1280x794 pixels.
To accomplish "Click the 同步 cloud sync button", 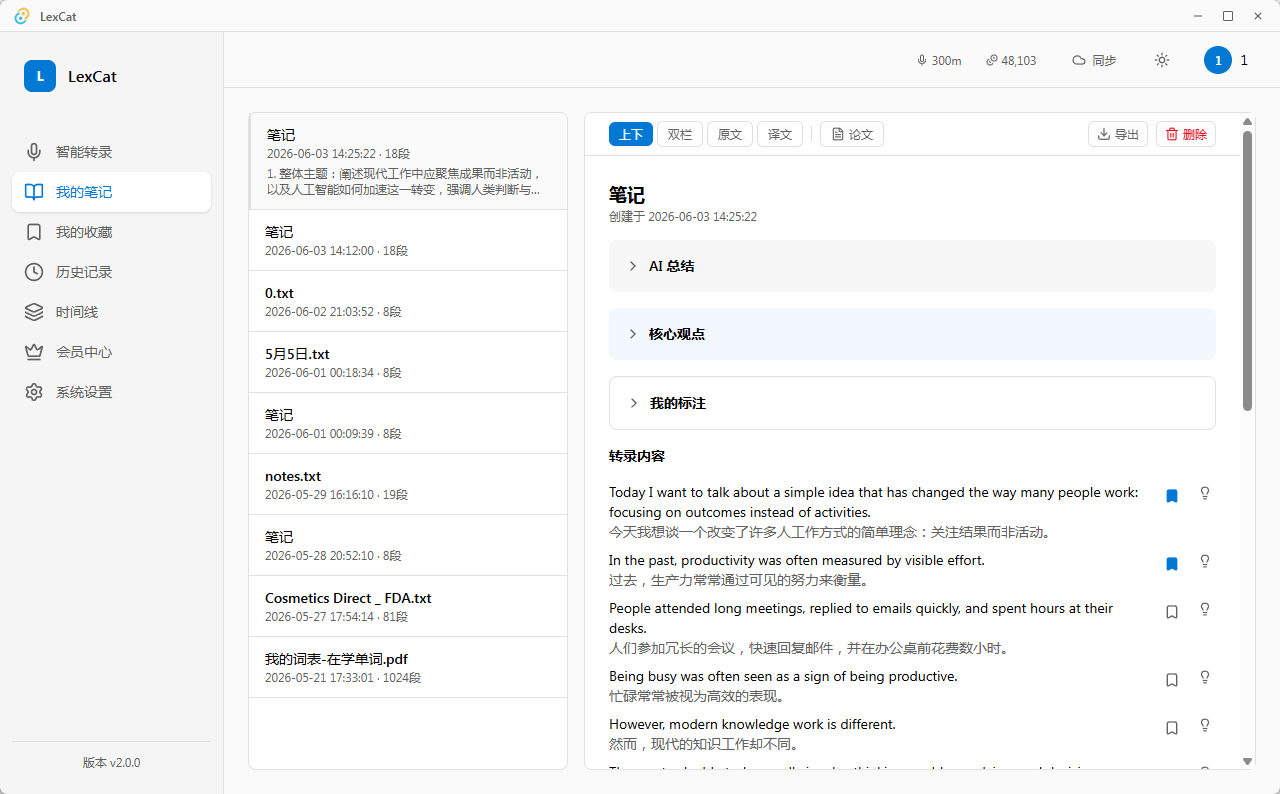I will (1094, 60).
